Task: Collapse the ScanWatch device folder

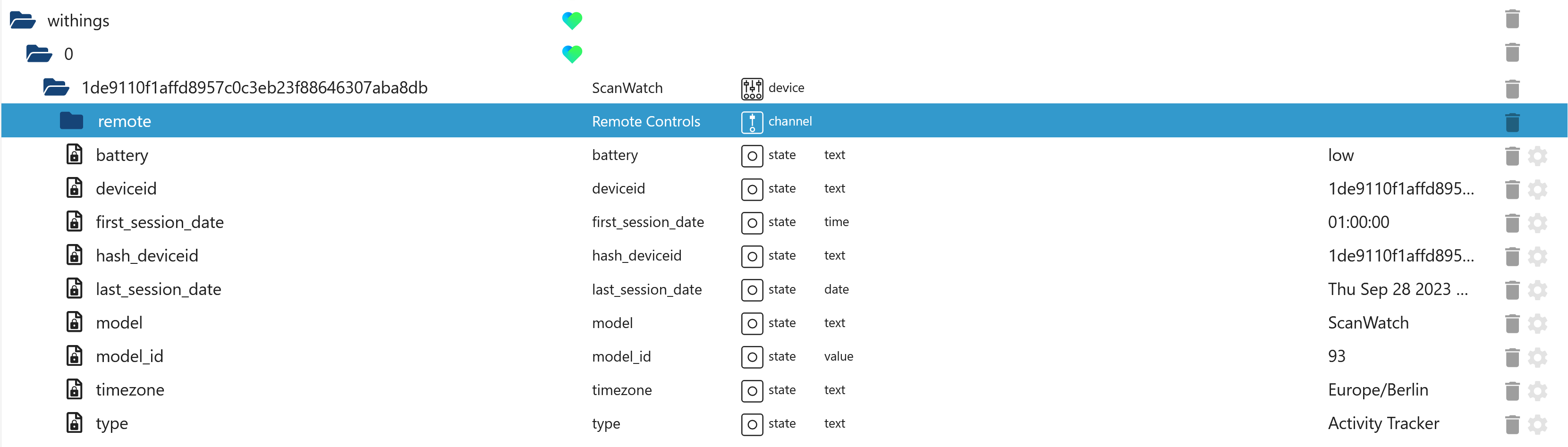Action: pyautogui.click(x=55, y=88)
